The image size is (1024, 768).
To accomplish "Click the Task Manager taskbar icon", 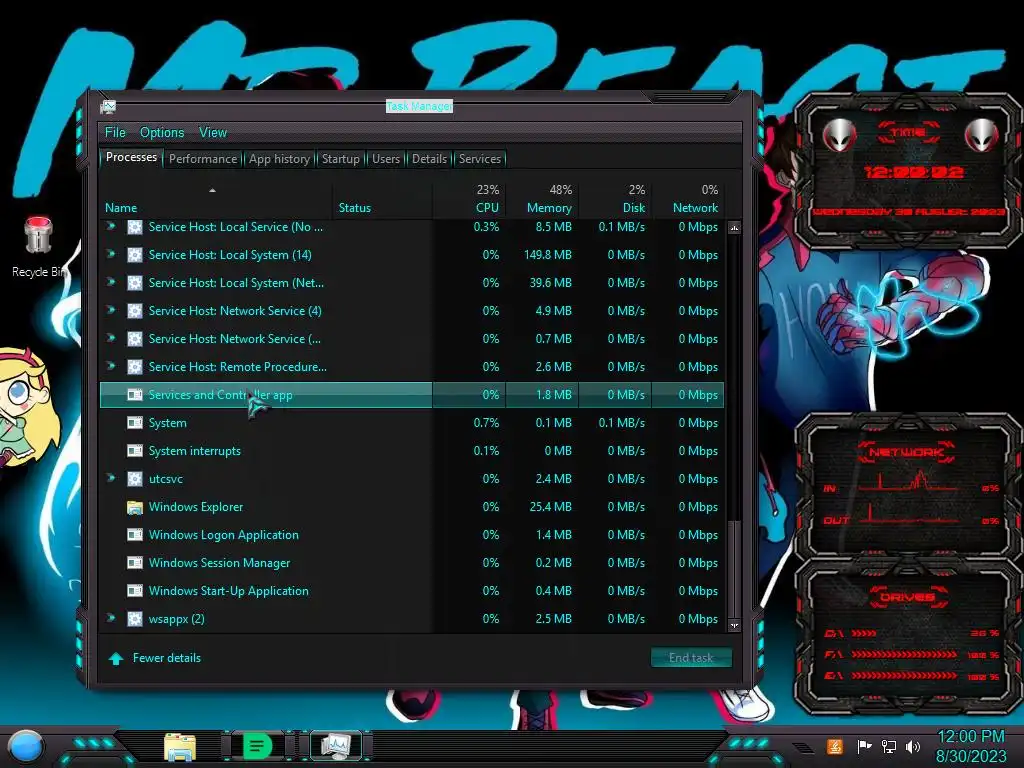I will [x=335, y=746].
